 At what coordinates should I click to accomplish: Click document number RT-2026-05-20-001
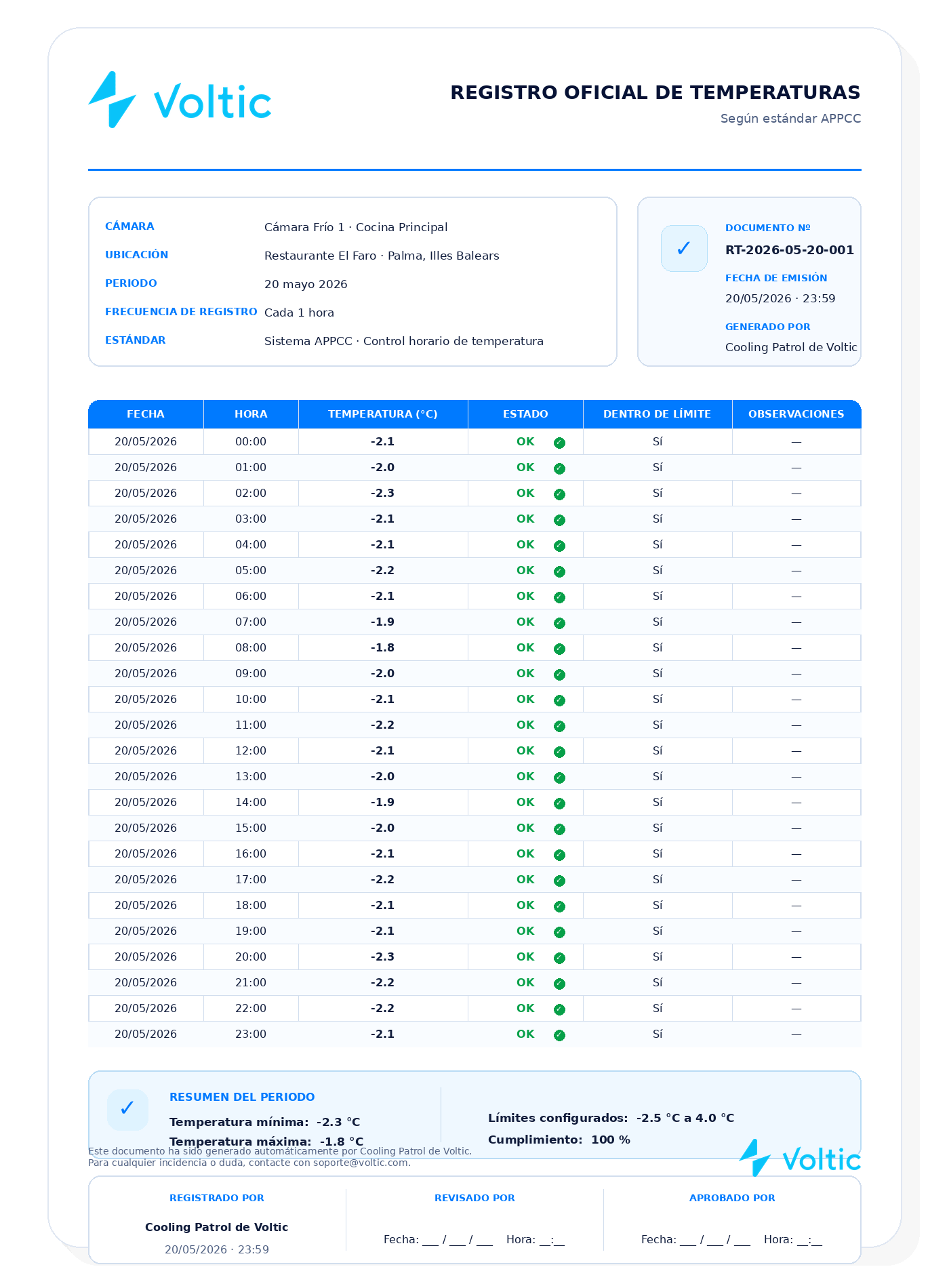point(790,250)
